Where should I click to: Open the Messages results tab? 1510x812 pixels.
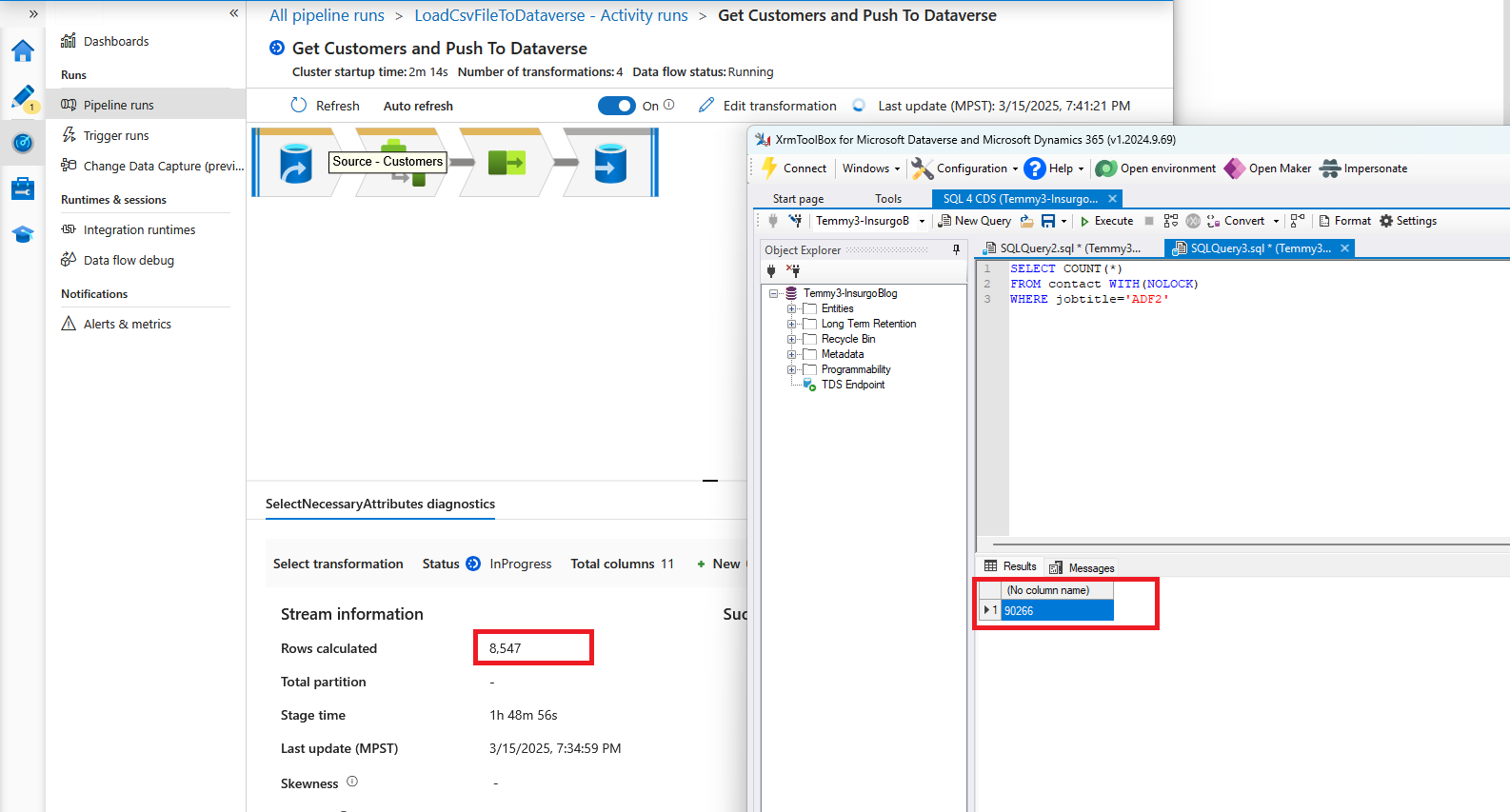[x=1082, y=567]
